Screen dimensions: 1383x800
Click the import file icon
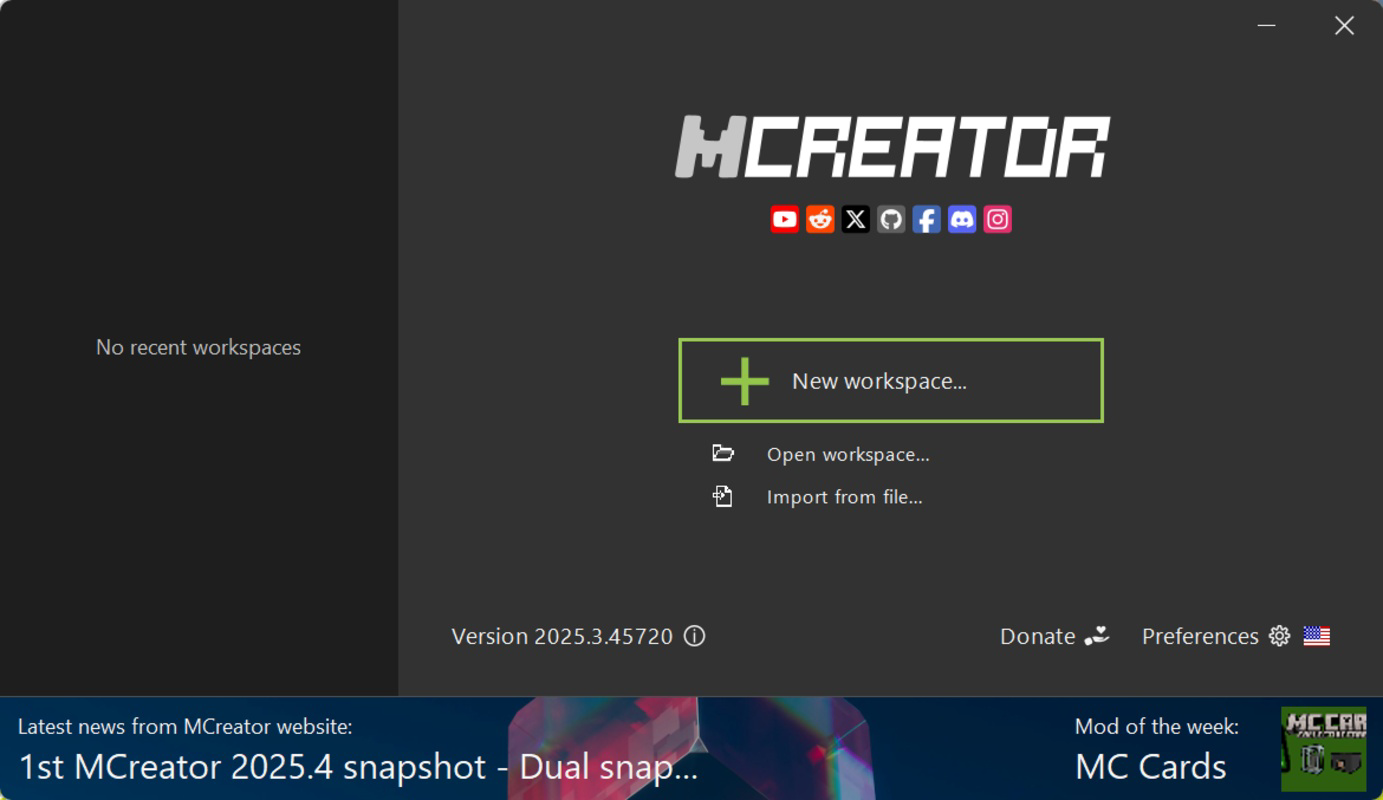point(723,496)
